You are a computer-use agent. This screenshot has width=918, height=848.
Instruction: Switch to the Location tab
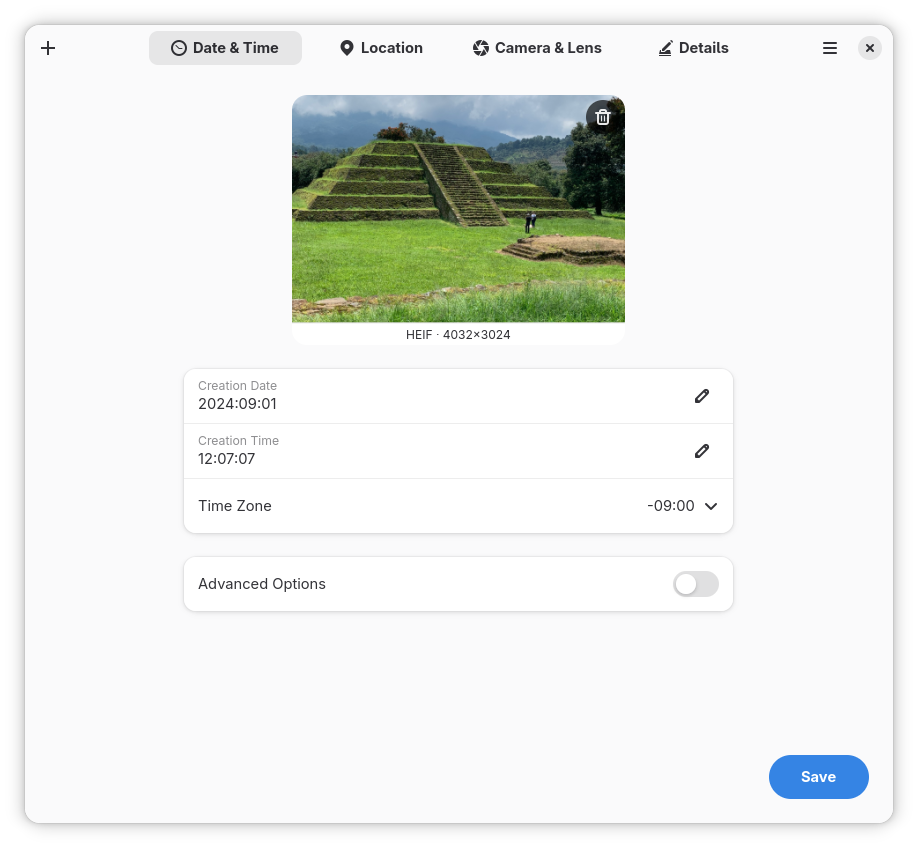(x=382, y=48)
